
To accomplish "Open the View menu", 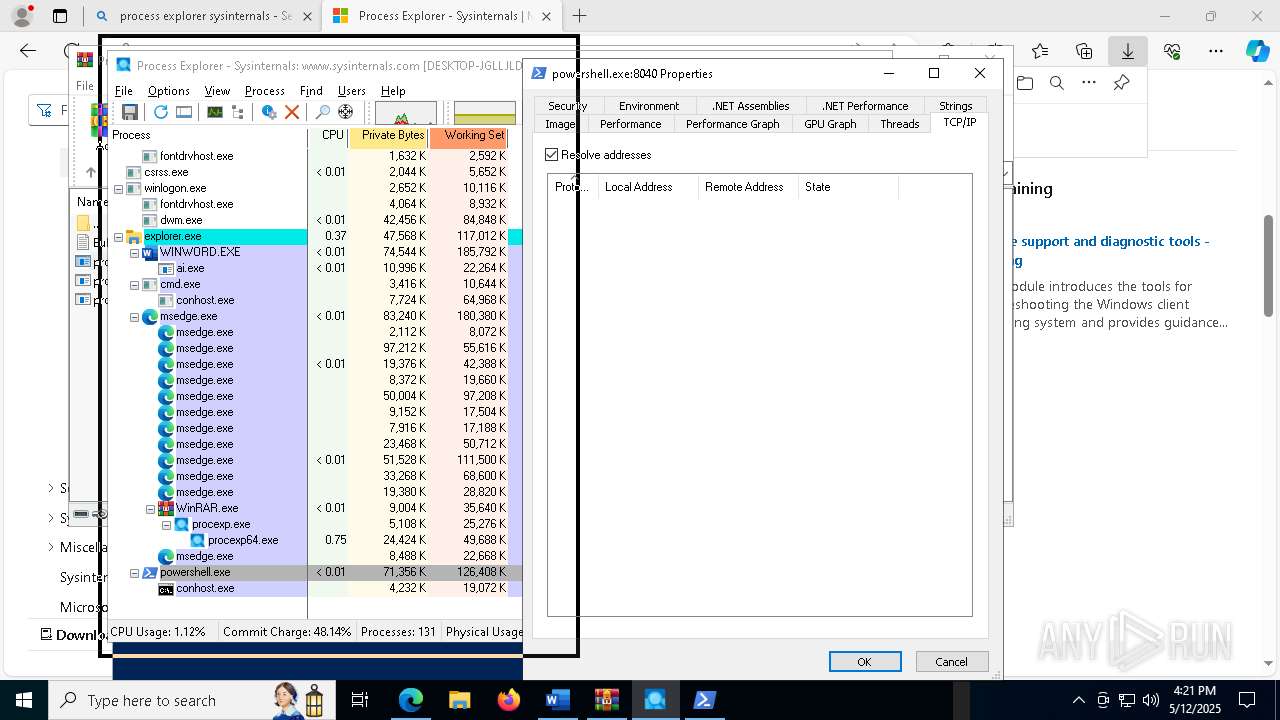I will tap(217, 91).
